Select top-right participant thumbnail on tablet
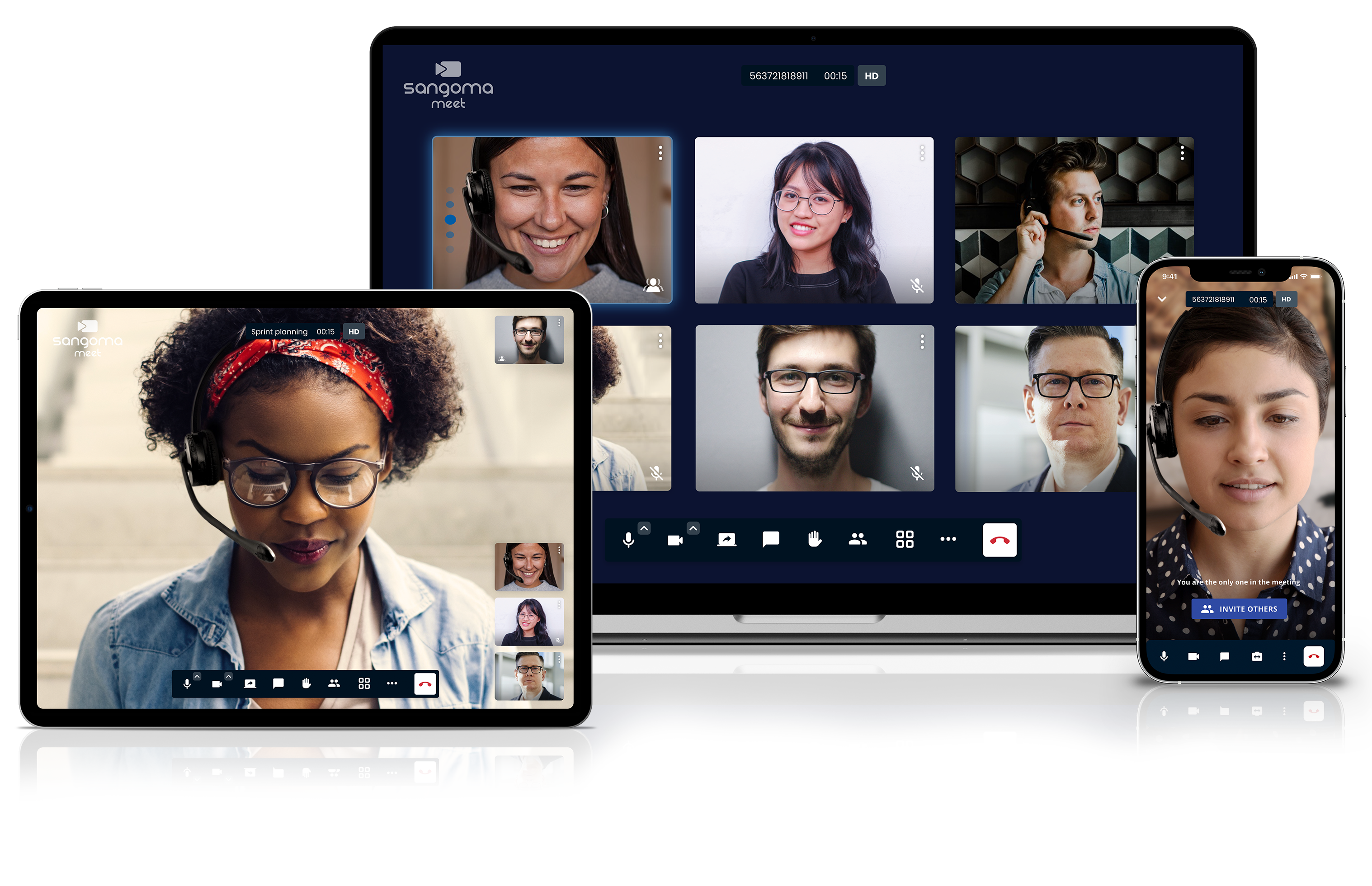Image resolution: width=1372 pixels, height=886 pixels. [528, 339]
